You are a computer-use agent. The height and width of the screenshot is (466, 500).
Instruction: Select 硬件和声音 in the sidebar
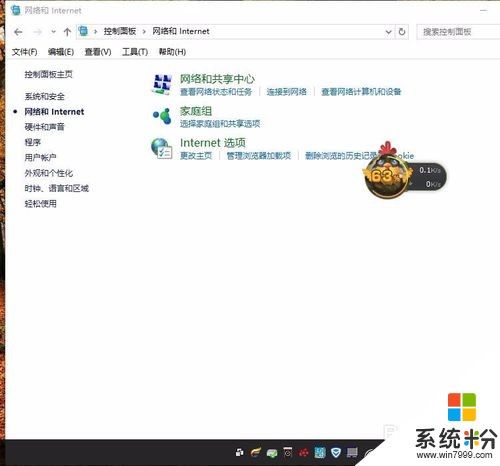click(44, 127)
